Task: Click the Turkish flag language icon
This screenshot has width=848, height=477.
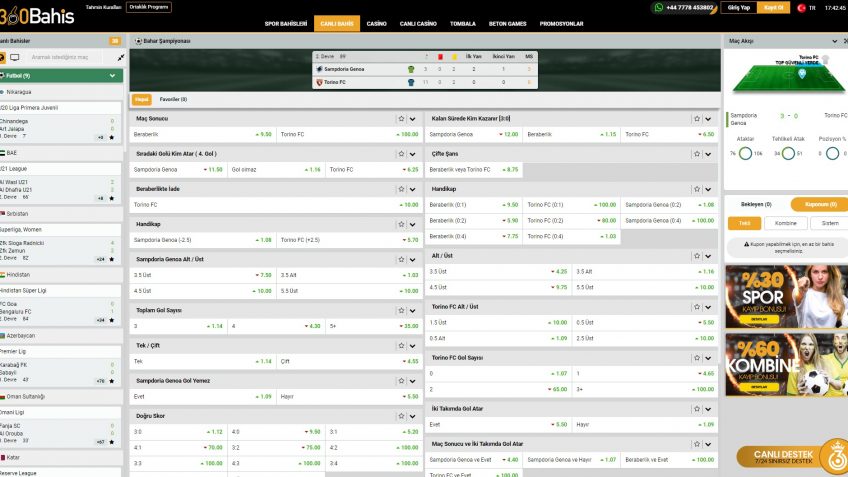Action: (x=801, y=7)
